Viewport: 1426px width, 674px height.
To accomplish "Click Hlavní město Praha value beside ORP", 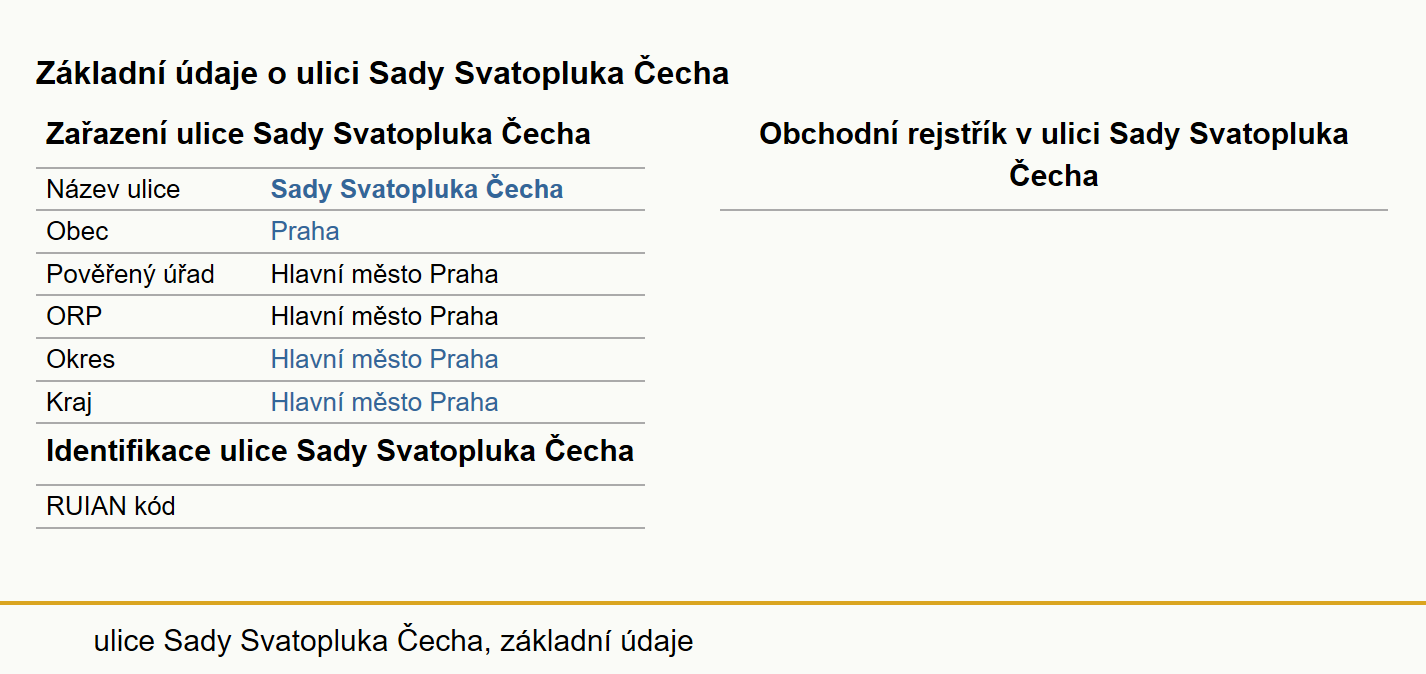I will pyautogui.click(x=384, y=316).
